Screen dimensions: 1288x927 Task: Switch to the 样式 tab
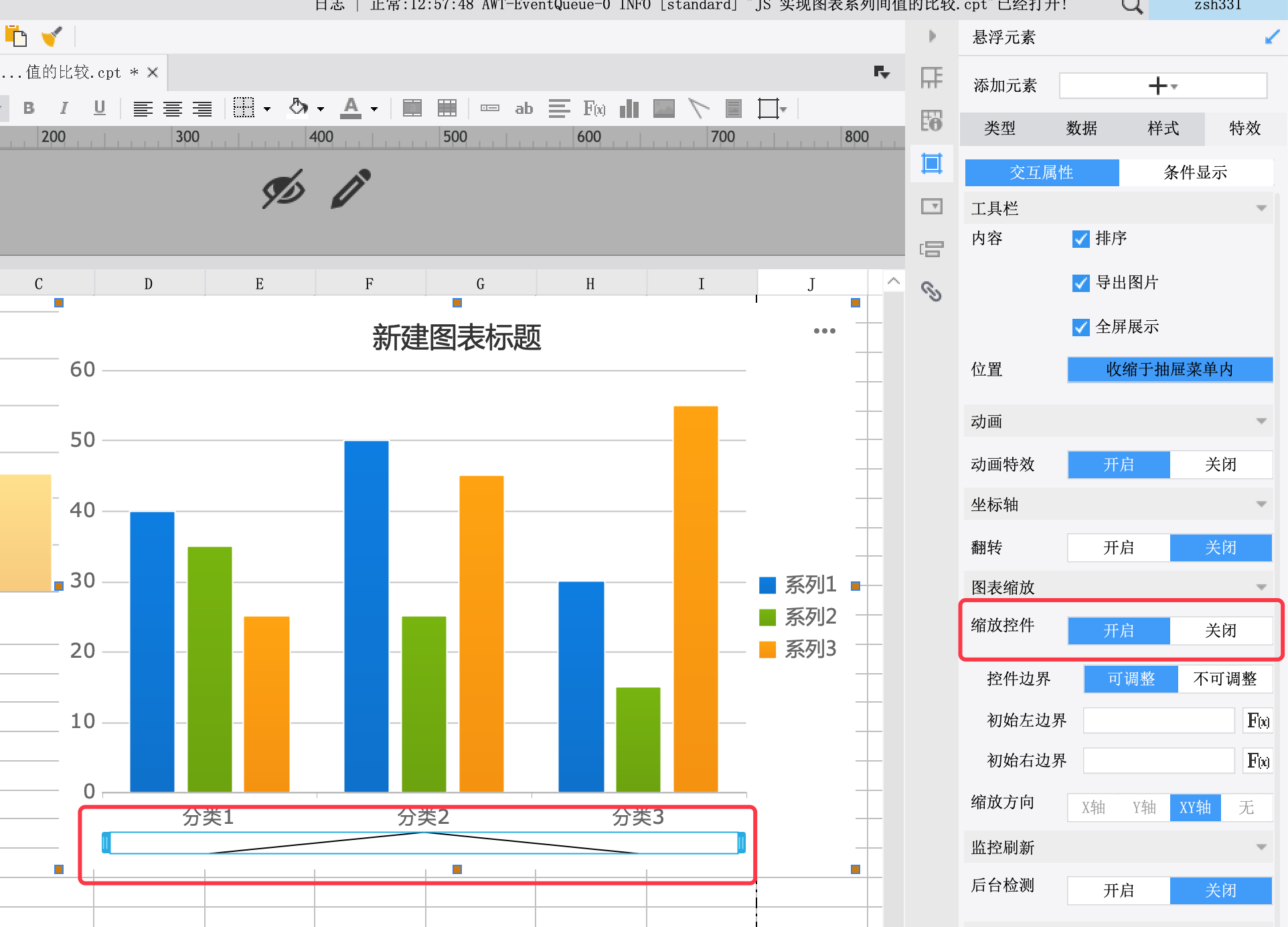(x=1163, y=128)
